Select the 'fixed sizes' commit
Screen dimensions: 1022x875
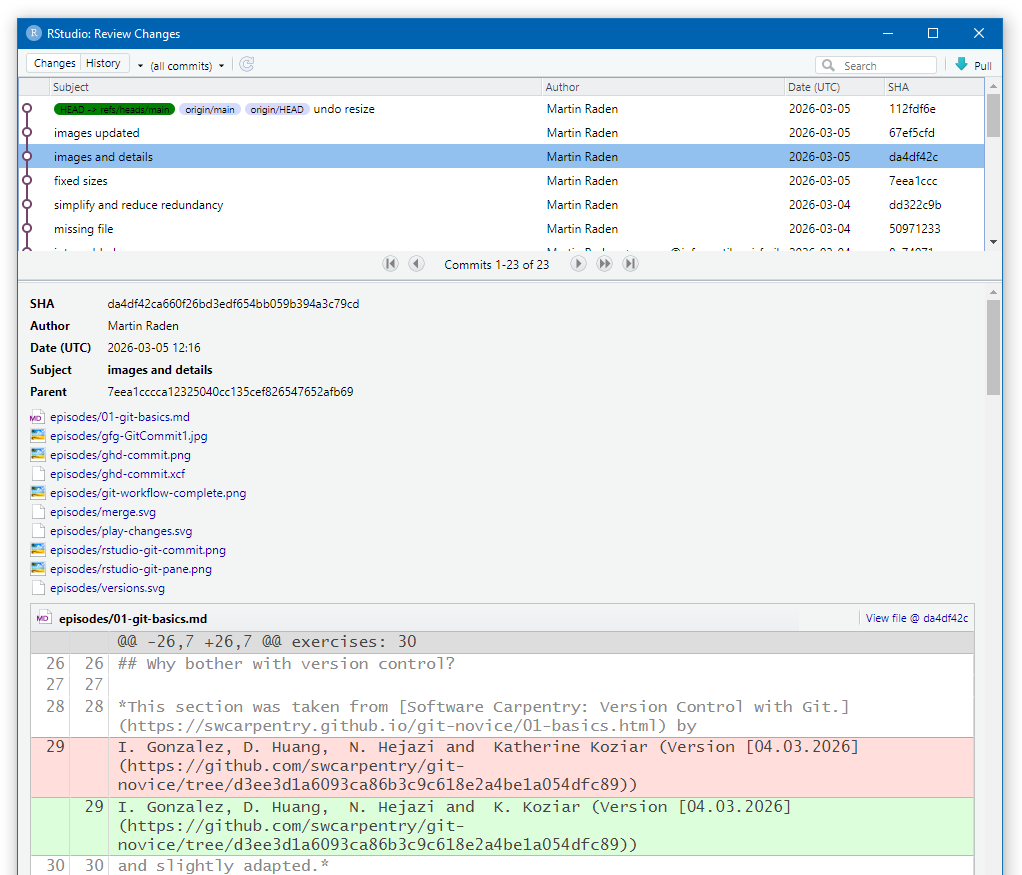pos(81,181)
